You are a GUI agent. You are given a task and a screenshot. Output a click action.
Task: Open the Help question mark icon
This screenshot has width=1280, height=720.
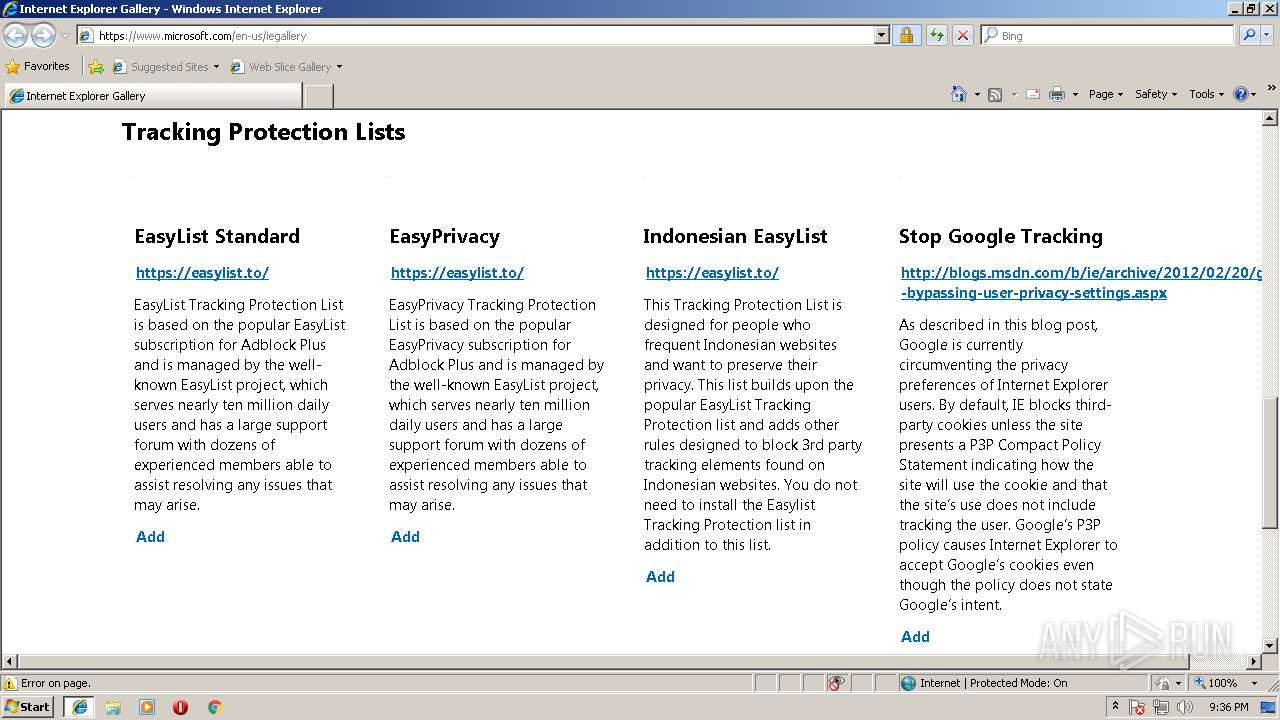1241,94
